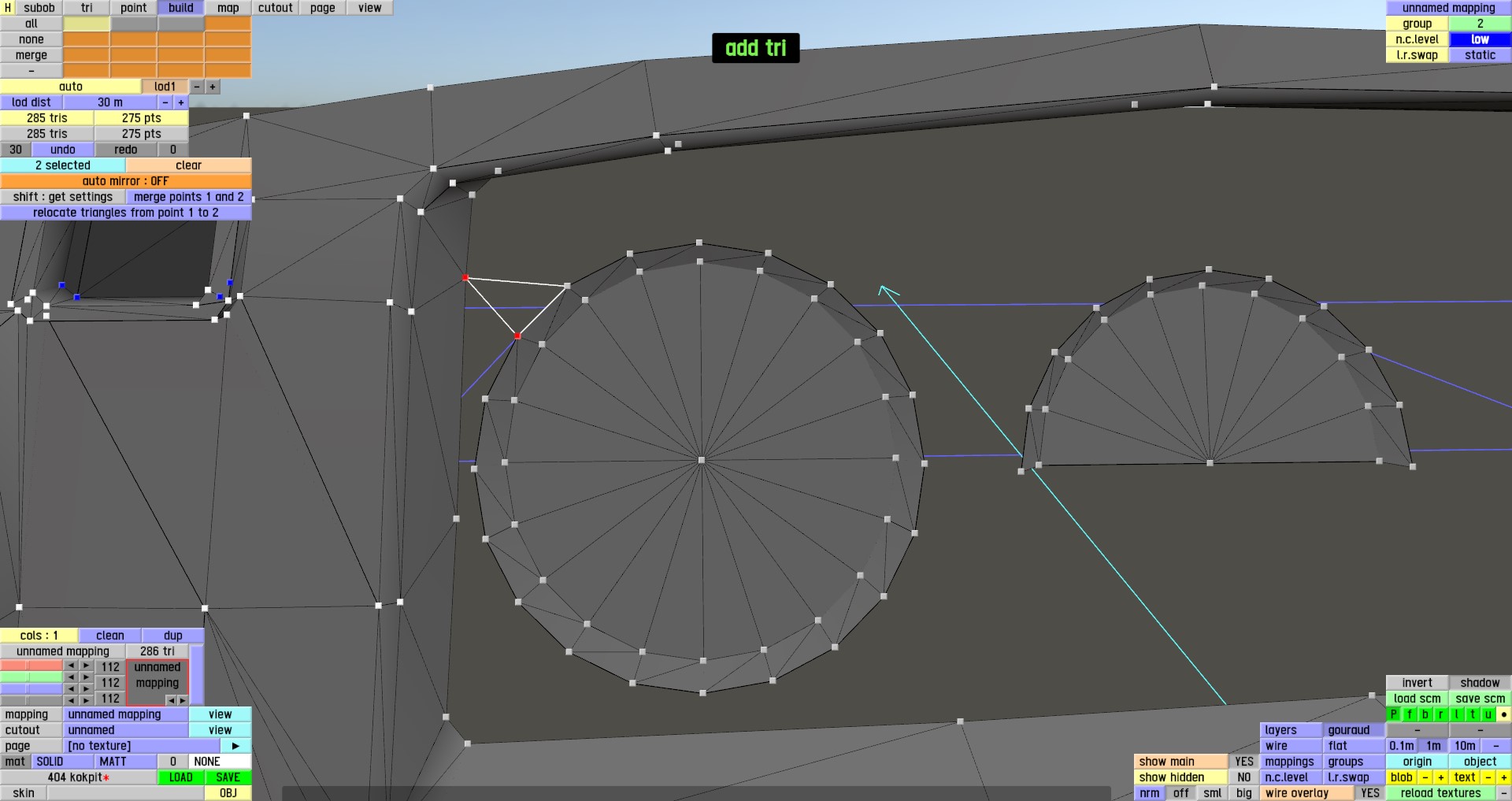Set grid to 10m
Image resolution: width=1512 pixels, height=801 pixels.
(x=1465, y=746)
